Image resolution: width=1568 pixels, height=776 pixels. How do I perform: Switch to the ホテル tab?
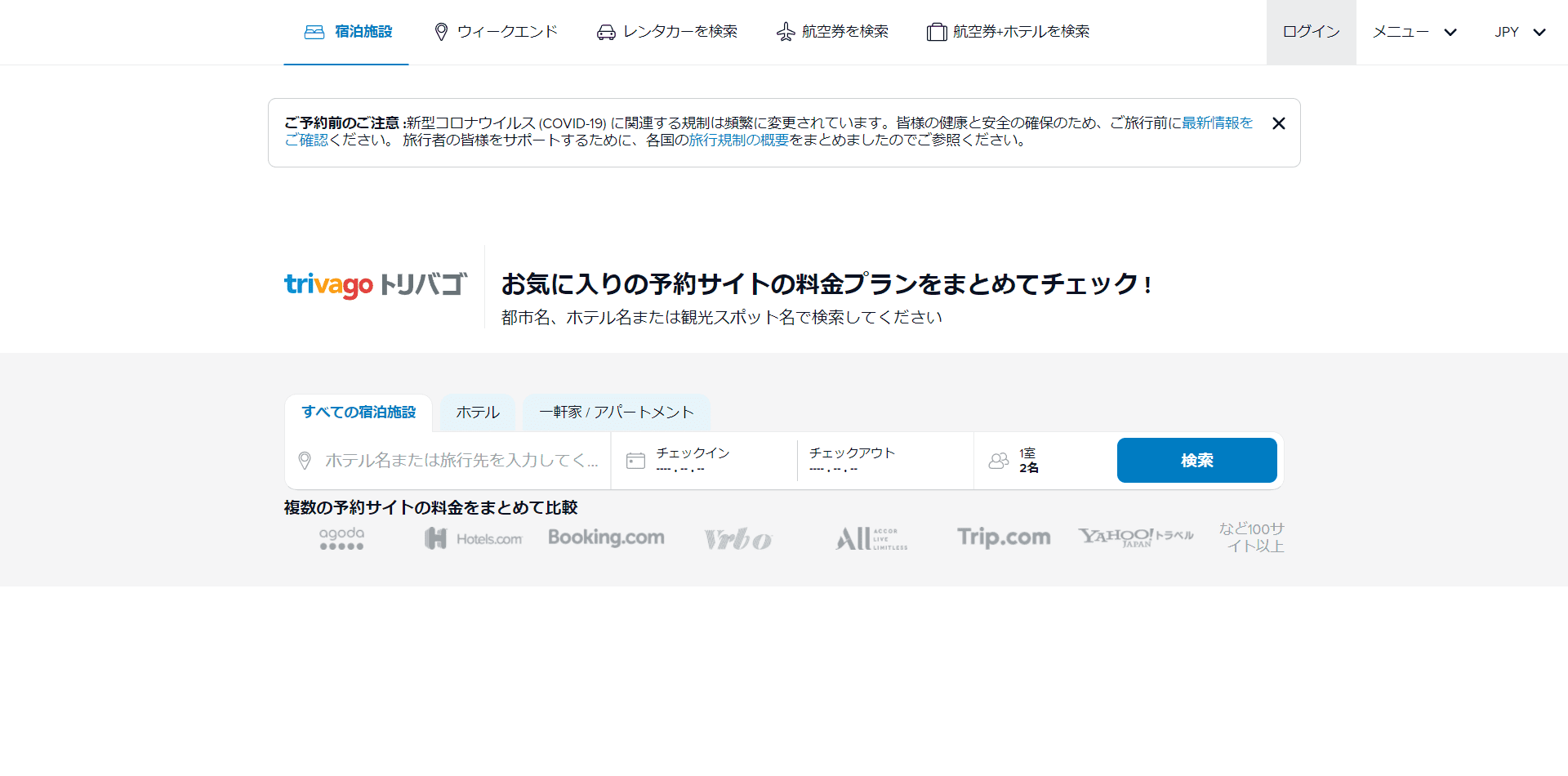pyautogui.click(x=478, y=413)
